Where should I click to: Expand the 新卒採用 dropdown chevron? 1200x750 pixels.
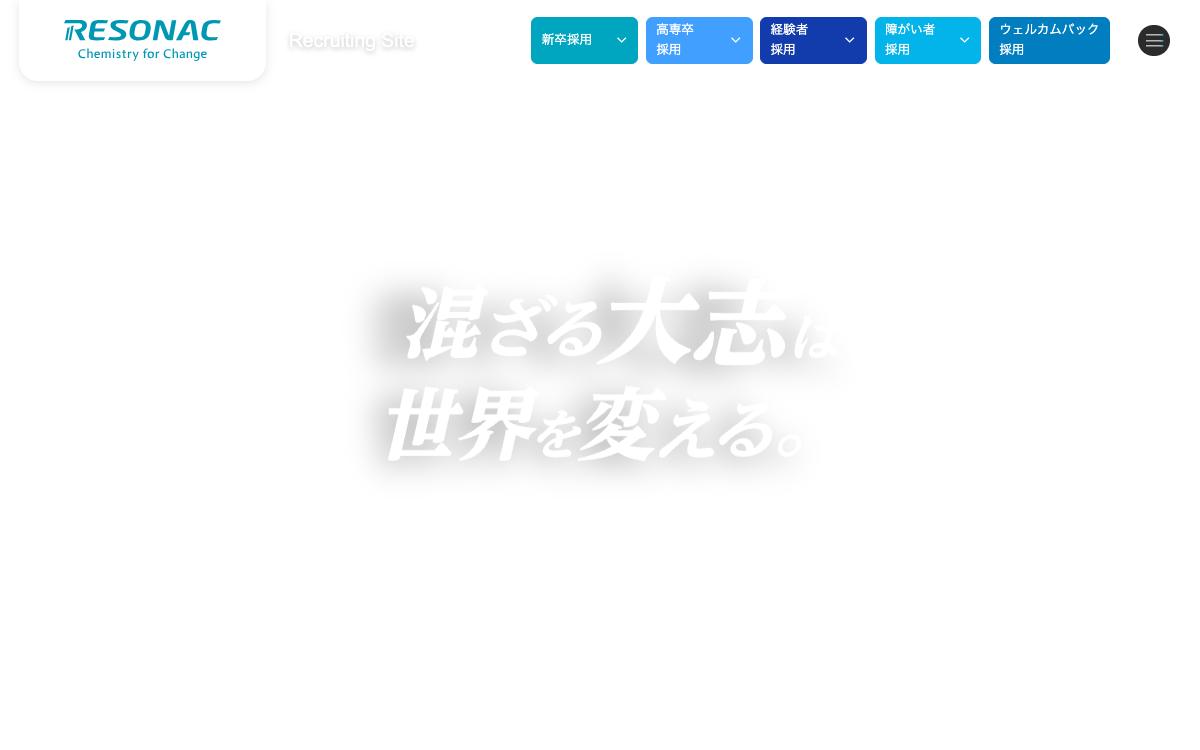tap(621, 40)
